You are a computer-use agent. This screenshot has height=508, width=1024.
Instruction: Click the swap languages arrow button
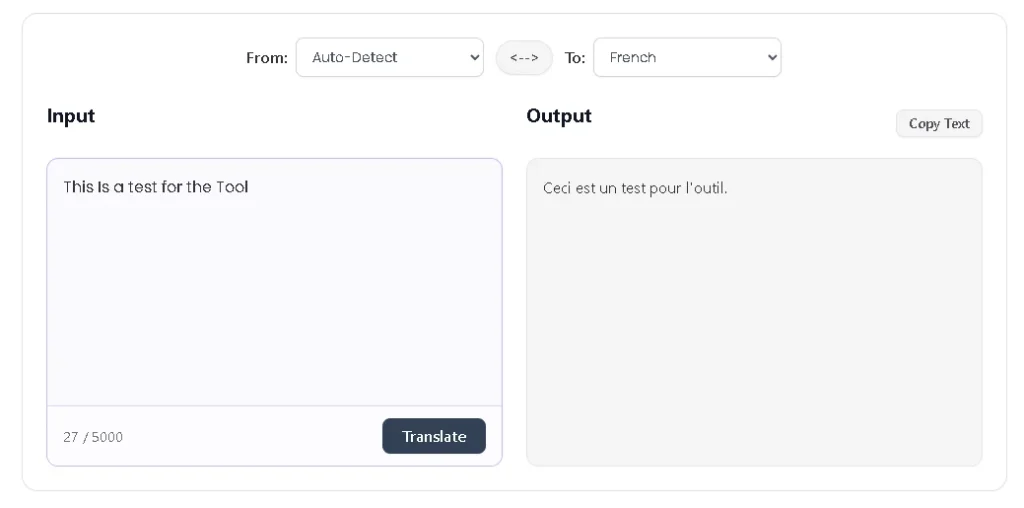point(524,58)
